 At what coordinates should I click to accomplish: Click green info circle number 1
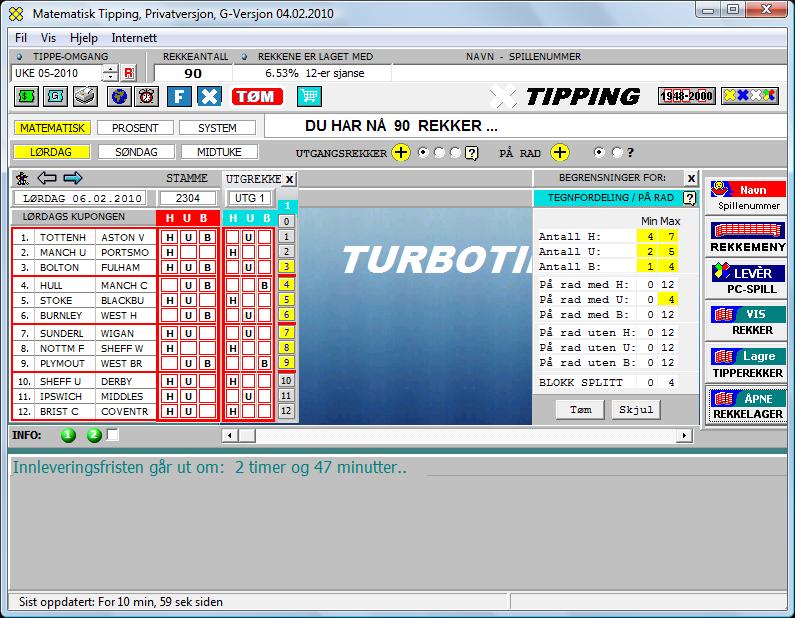(68, 435)
